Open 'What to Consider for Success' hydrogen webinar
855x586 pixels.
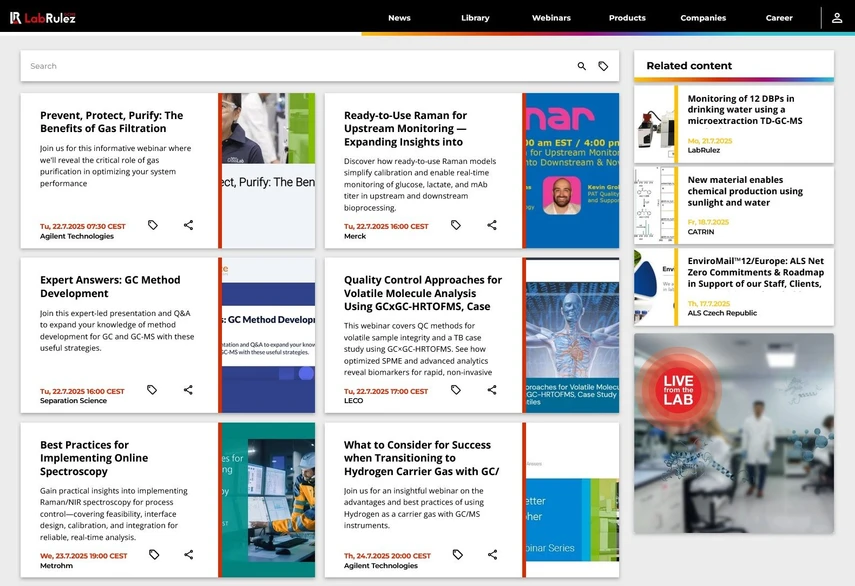[421, 458]
